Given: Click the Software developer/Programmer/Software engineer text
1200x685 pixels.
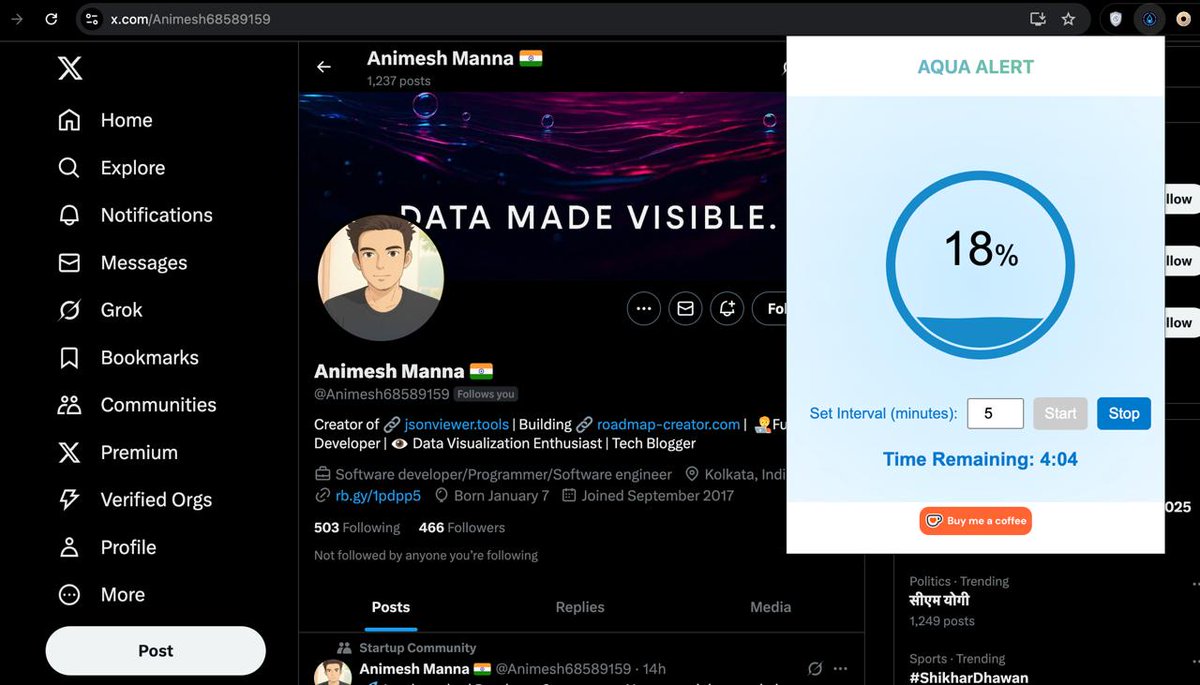Looking at the screenshot, I should click(504, 474).
